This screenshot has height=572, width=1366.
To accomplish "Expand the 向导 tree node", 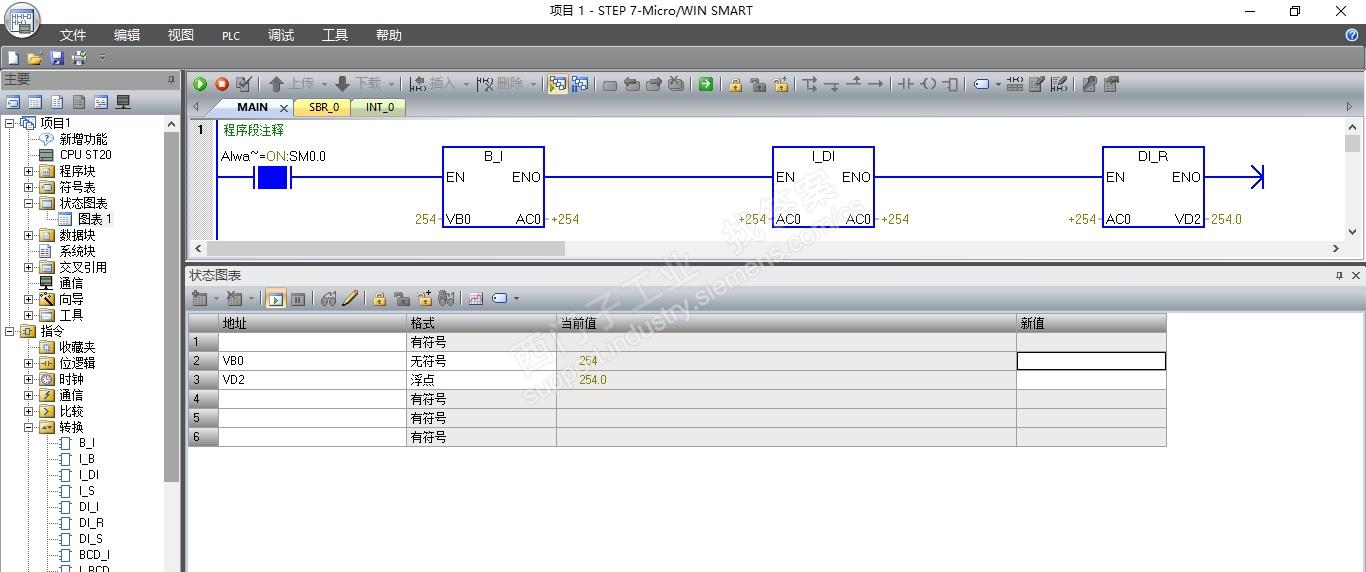I will click(x=29, y=299).
